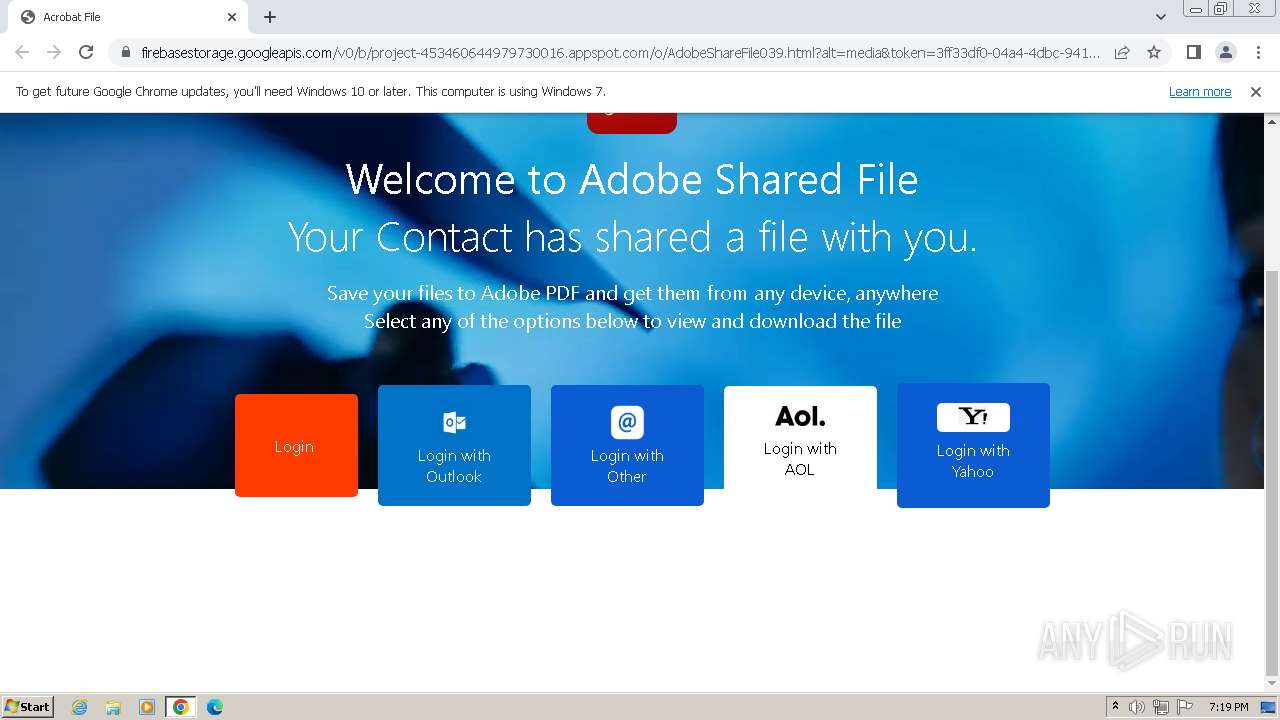The height and width of the screenshot is (720, 1280).
Task: Reload the current page
Action: click(86, 52)
